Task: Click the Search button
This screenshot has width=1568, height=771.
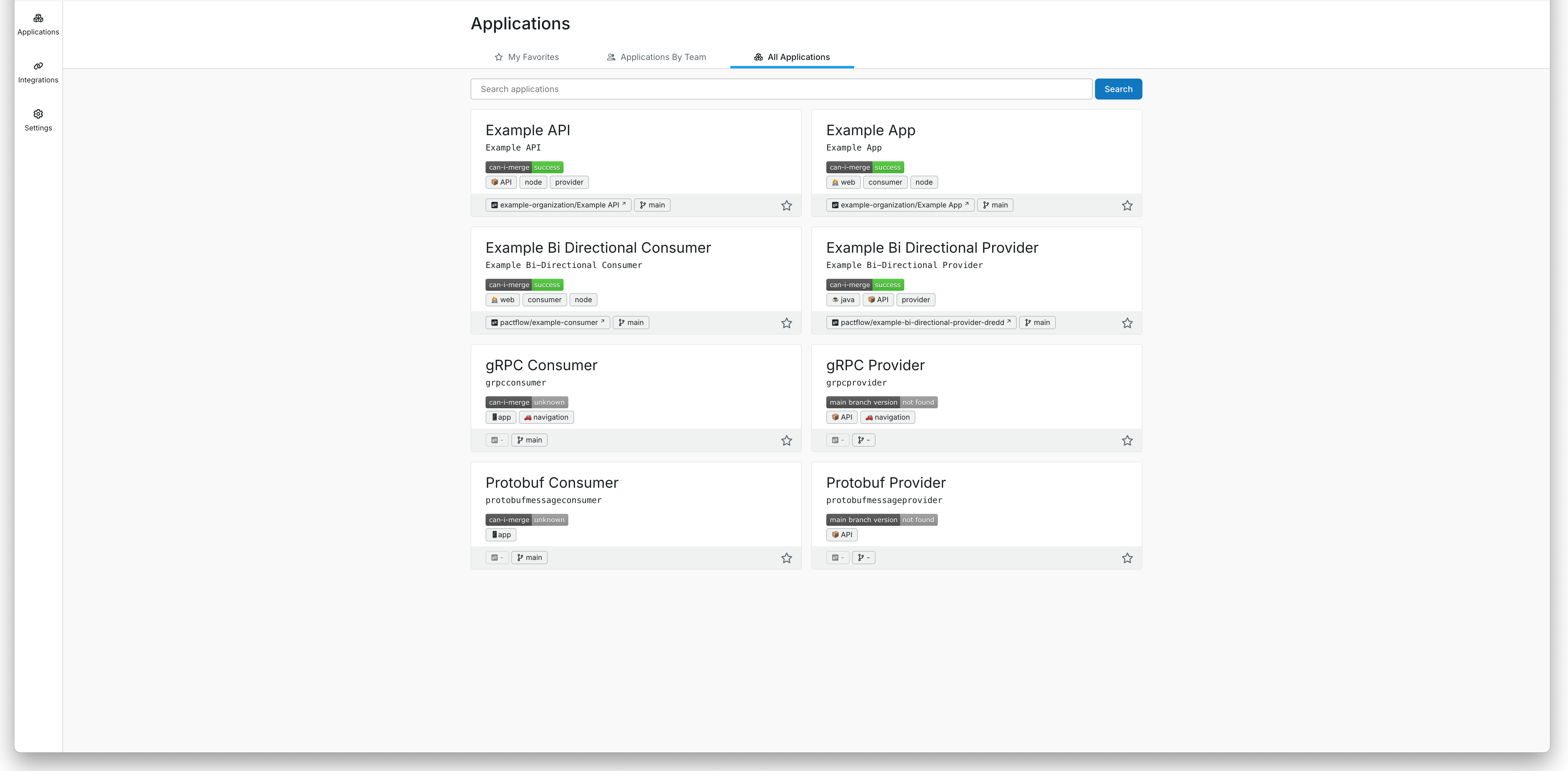Action: tap(1118, 88)
